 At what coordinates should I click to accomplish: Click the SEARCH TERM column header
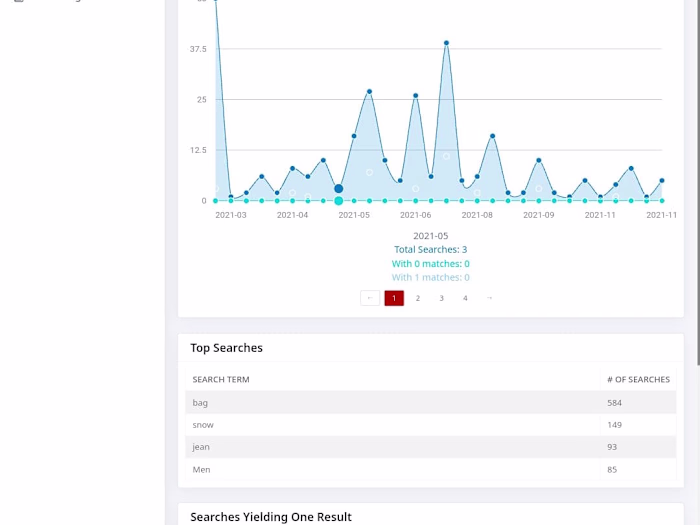click(x=221, y=379)
